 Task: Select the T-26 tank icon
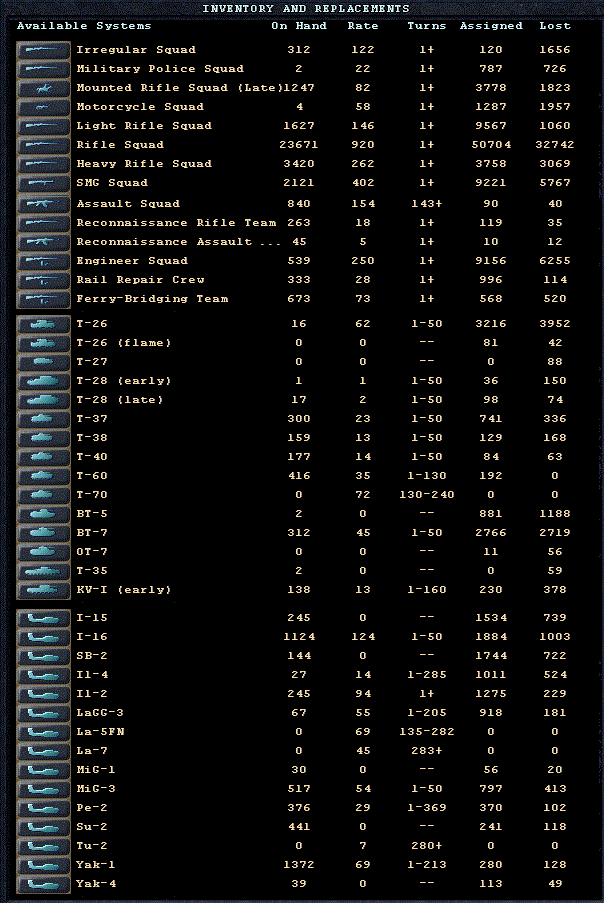pyautogui.click(x=43, y=324)
